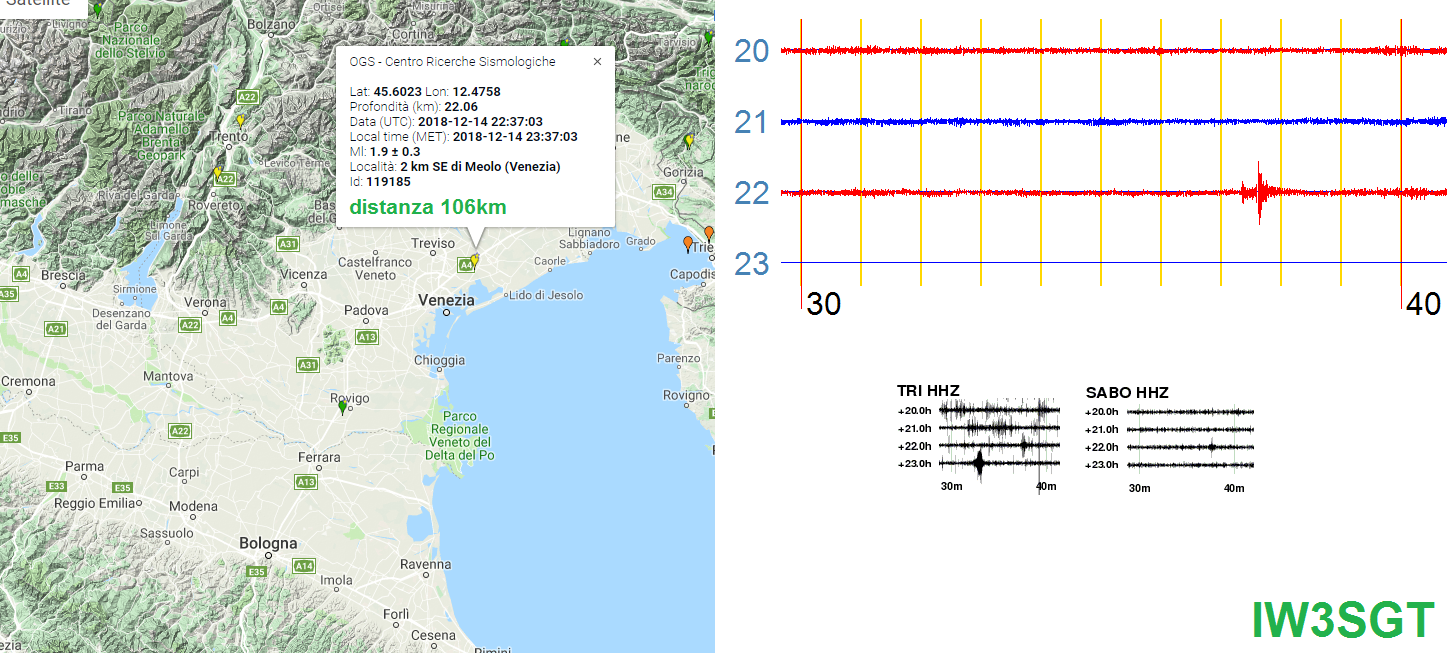1455x653 pixels.
Task: Click the 'OGS - Centro Ricerche Sismologiche' title
Action: [453, 61]
